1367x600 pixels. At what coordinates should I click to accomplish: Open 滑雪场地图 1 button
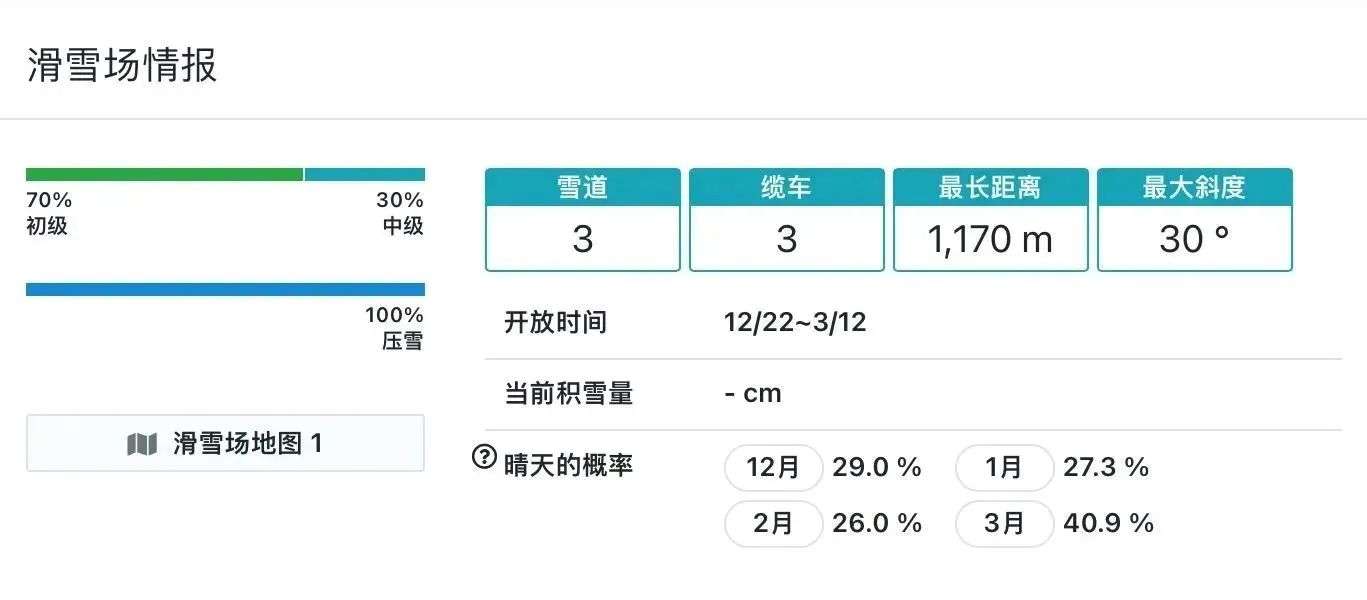pos(225,443)
